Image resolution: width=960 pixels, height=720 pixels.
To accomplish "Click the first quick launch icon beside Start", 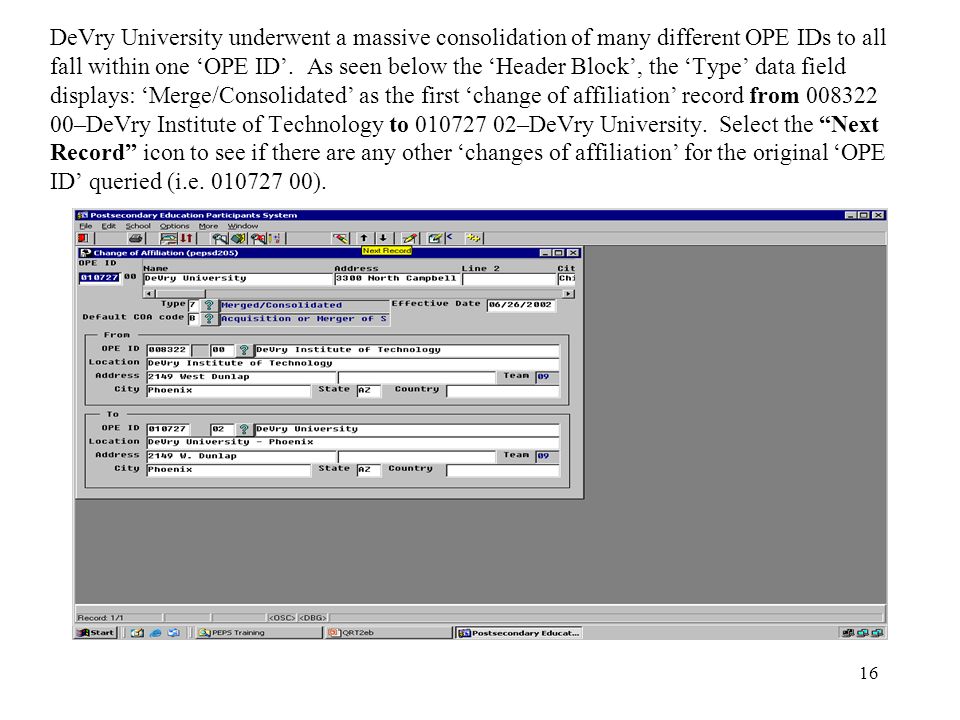I will 137,632.
